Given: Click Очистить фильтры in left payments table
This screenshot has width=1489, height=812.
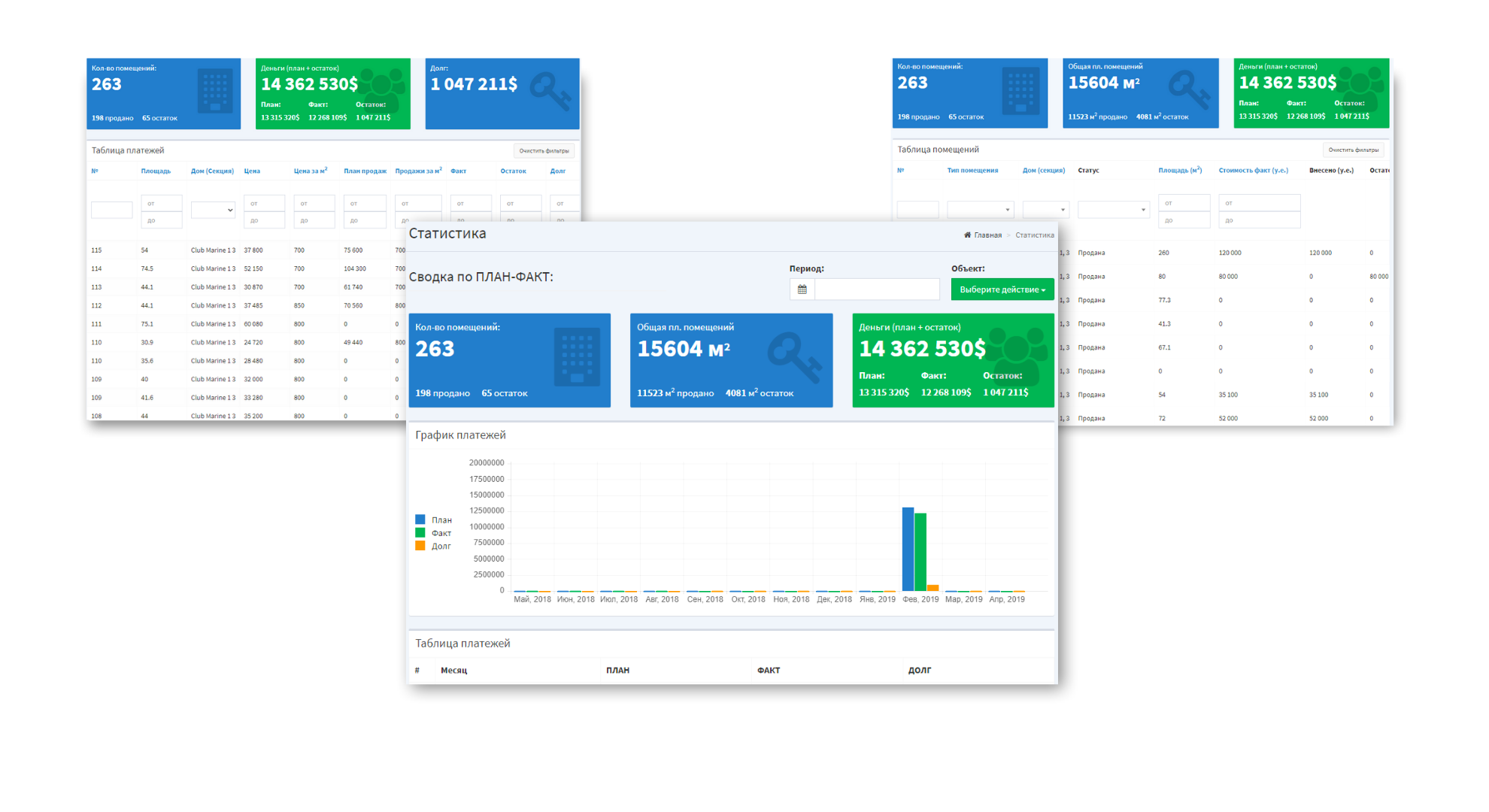Looking at the screenshot, I should coord(544,151).
